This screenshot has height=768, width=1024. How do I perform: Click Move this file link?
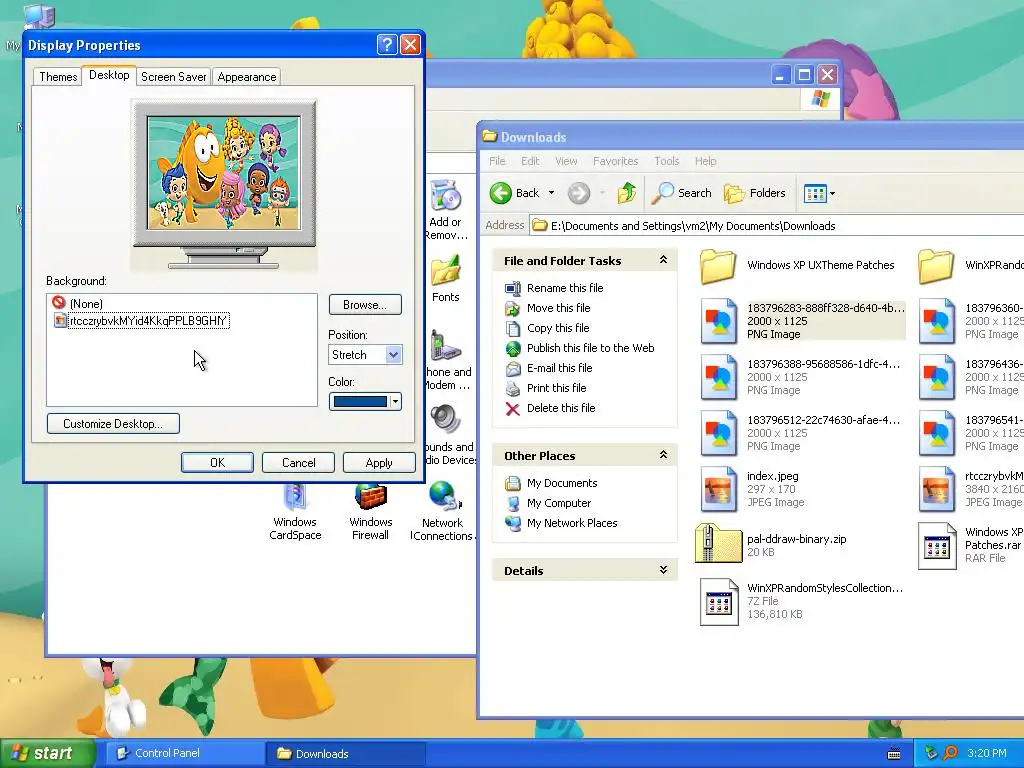pos(558,308)
